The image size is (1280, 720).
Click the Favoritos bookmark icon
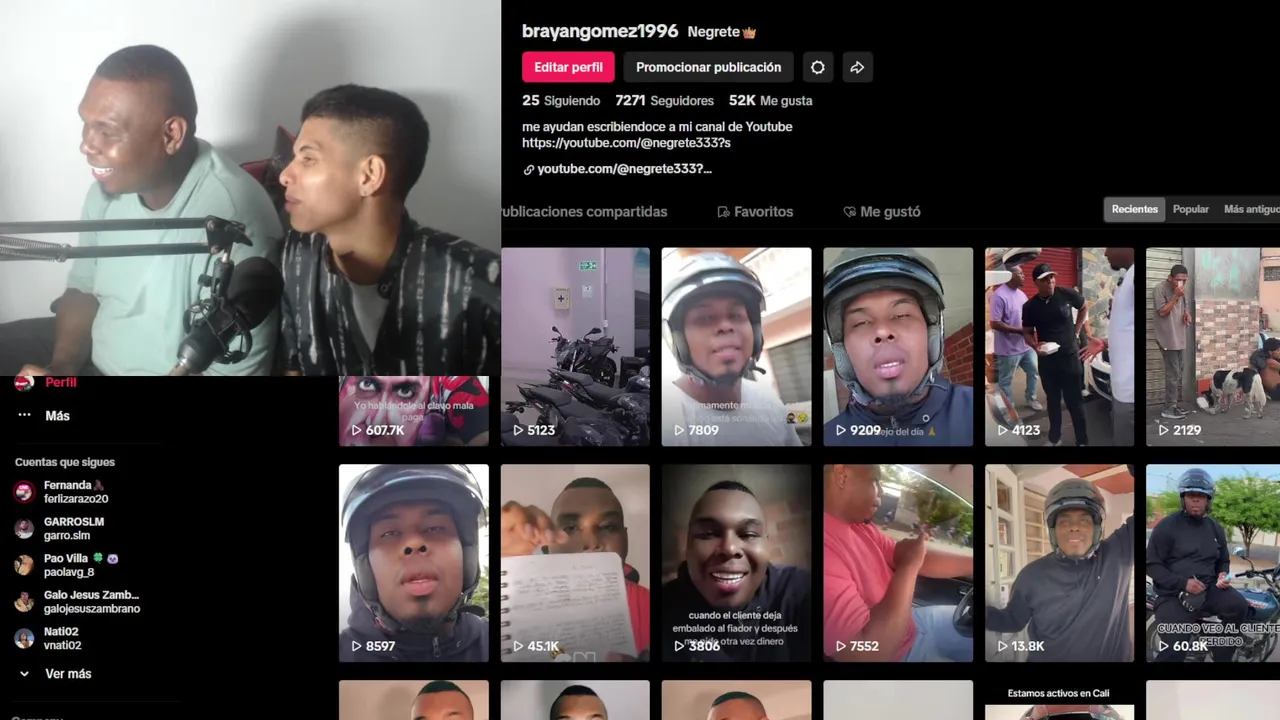723,212
